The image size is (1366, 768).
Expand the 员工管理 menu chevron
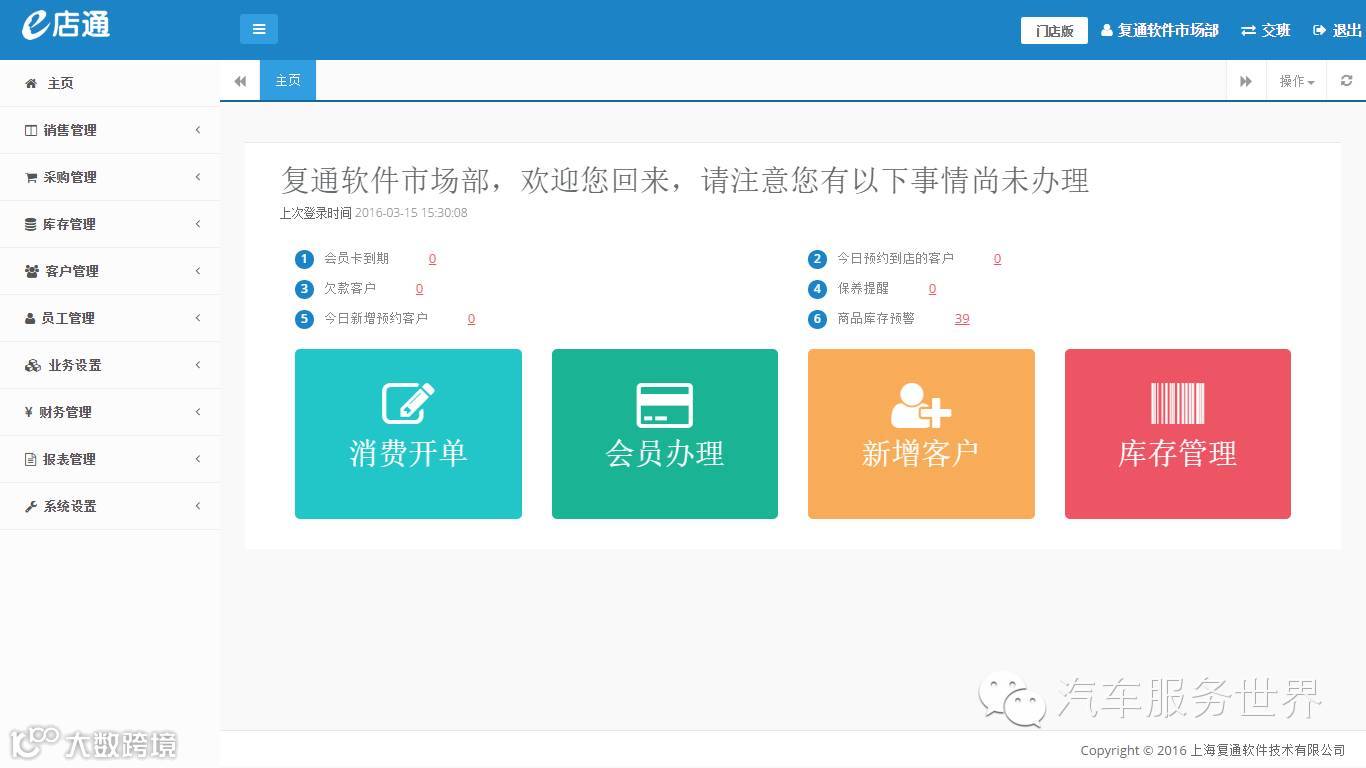coord(198,318)
